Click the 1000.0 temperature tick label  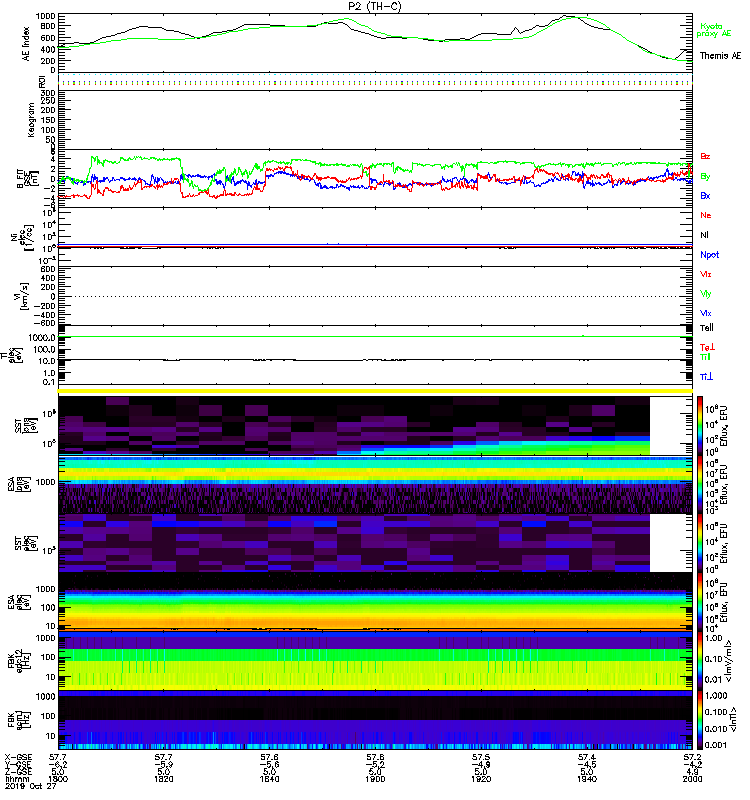click(x=42, y=338)
